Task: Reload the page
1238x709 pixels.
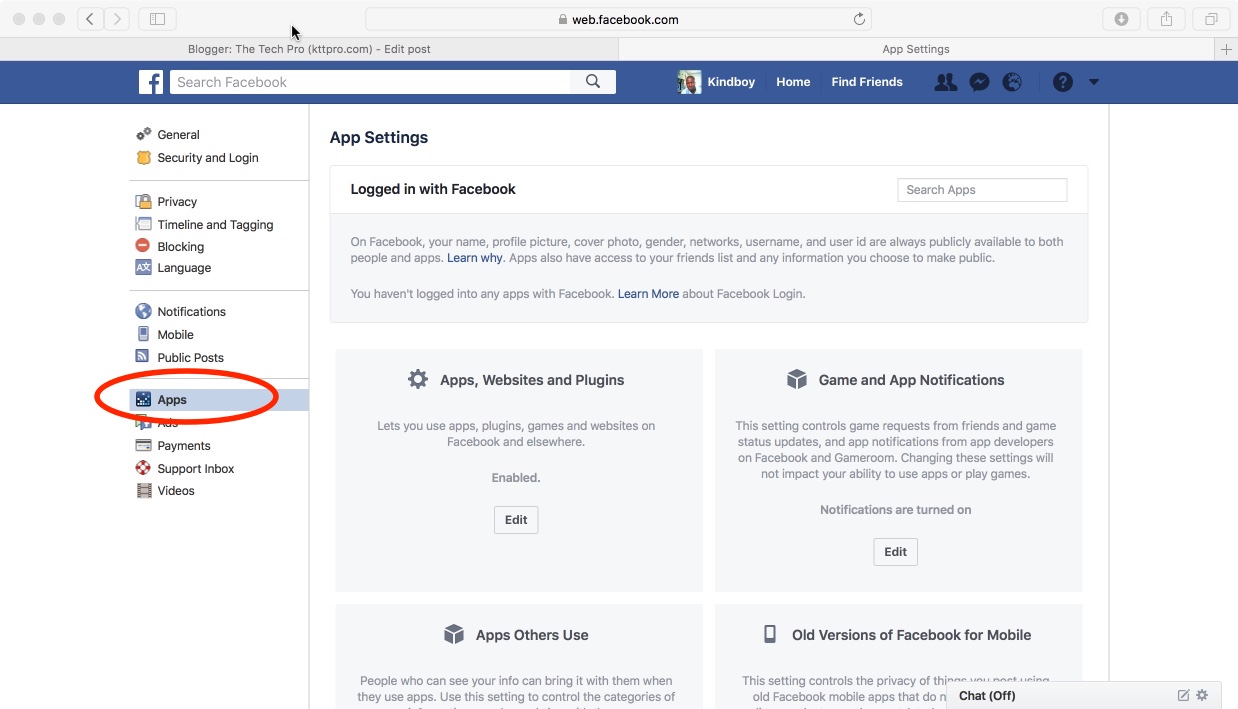Action: 858,19
